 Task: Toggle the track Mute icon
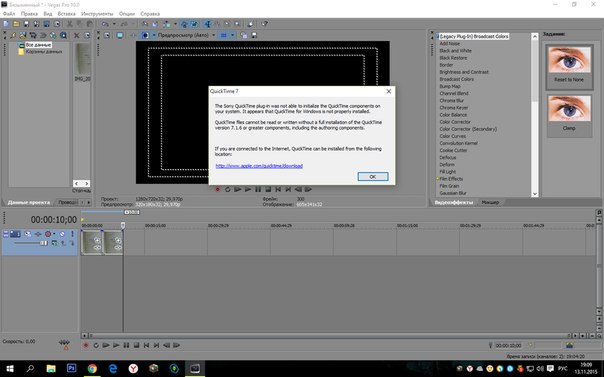tap(62, 234)
